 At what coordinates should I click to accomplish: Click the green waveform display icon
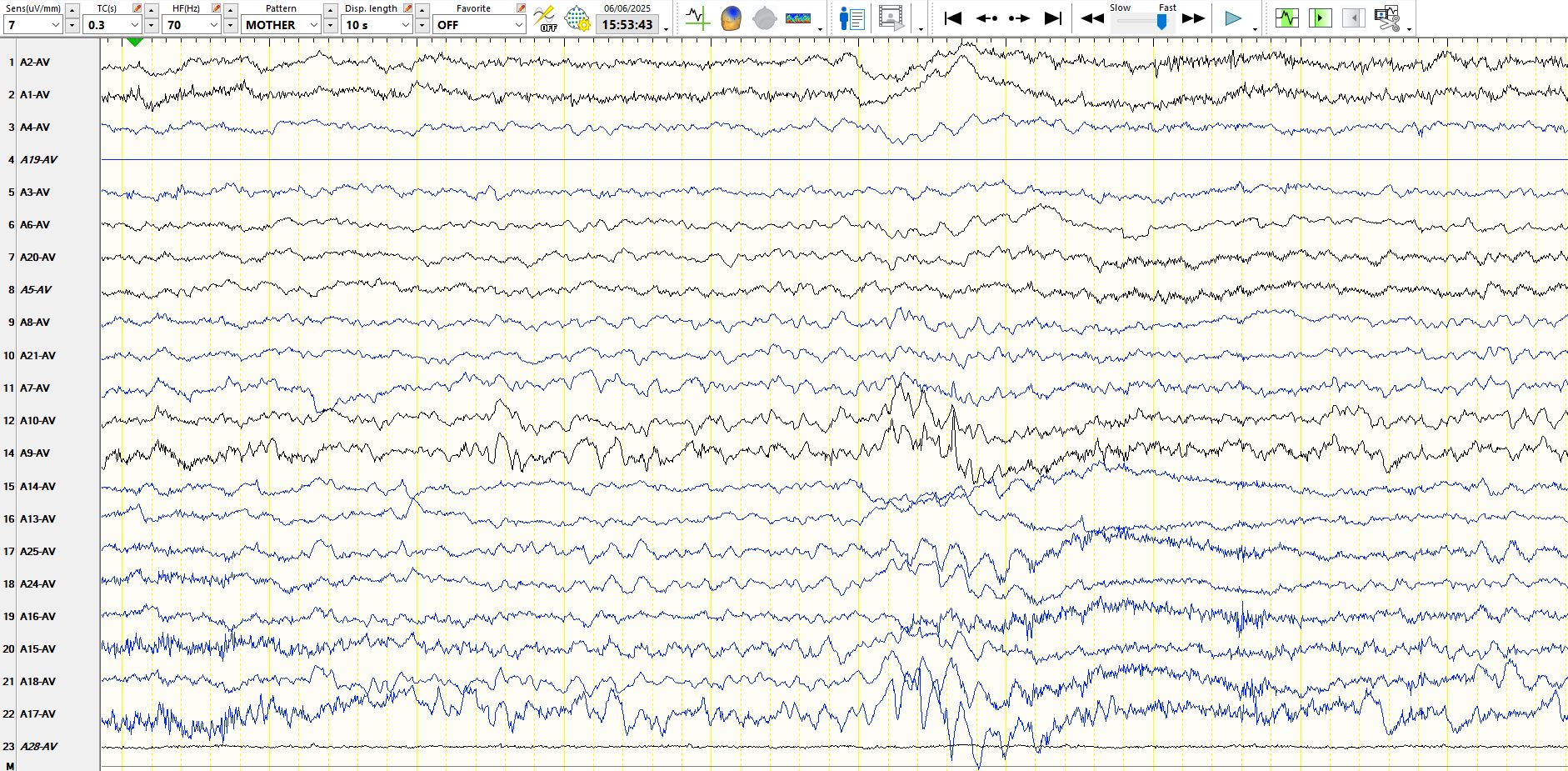click(x=1286, y=18)
